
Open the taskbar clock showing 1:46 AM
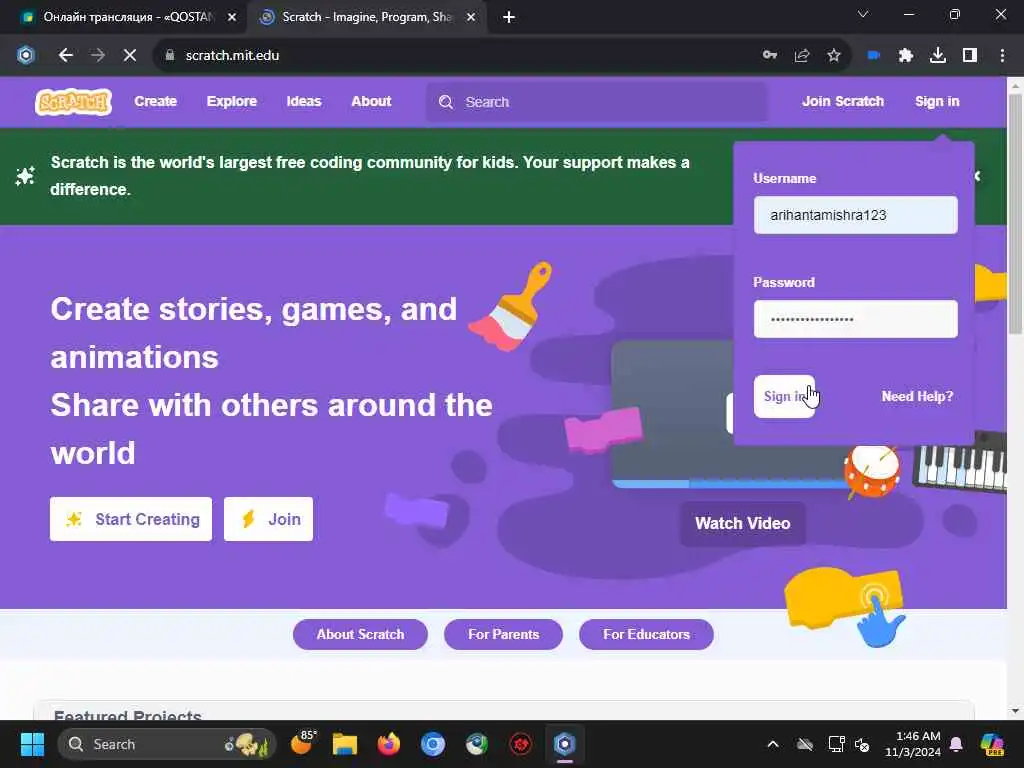click(912, 744)
